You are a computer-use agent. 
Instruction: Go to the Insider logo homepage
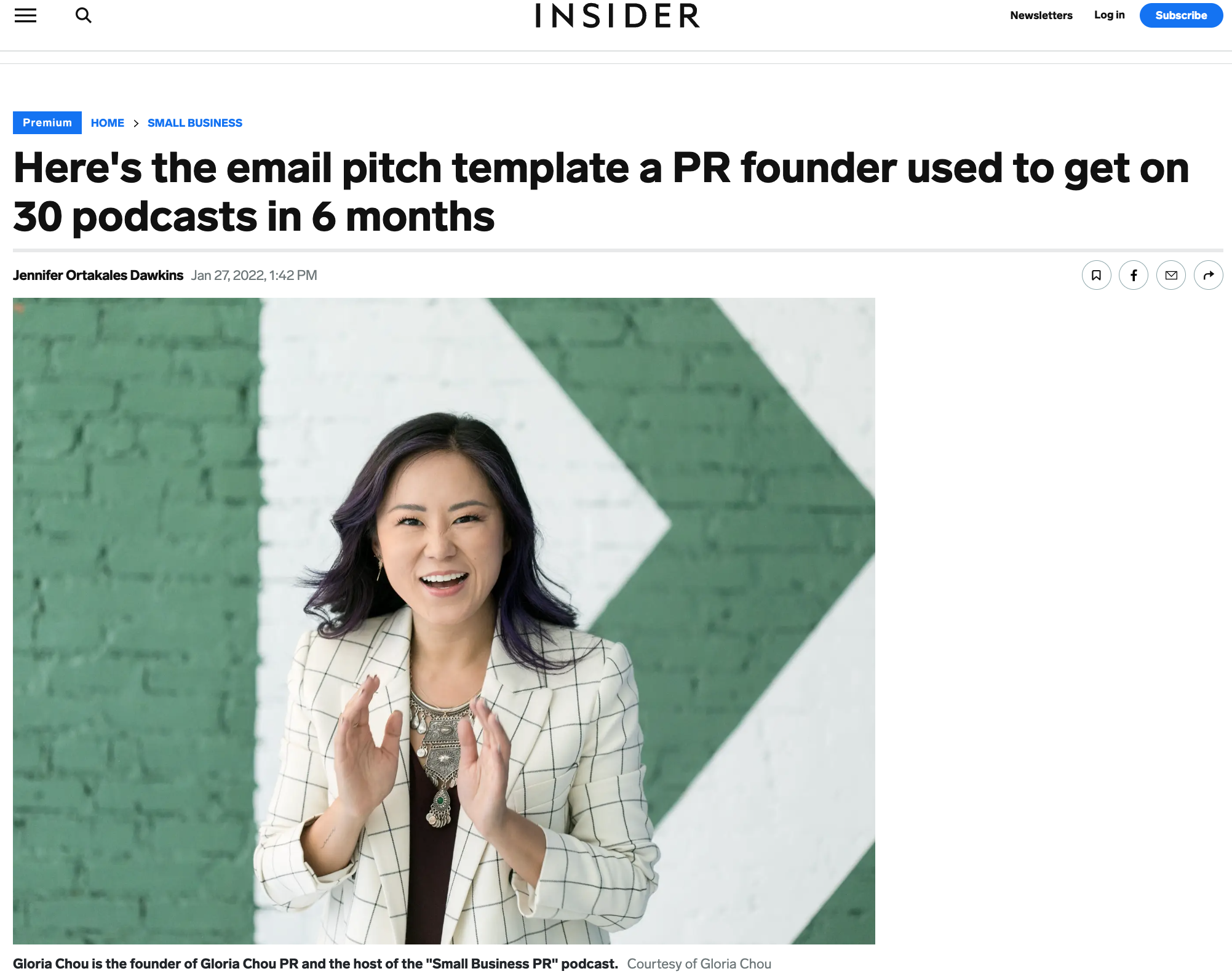(x=617, y=16)
